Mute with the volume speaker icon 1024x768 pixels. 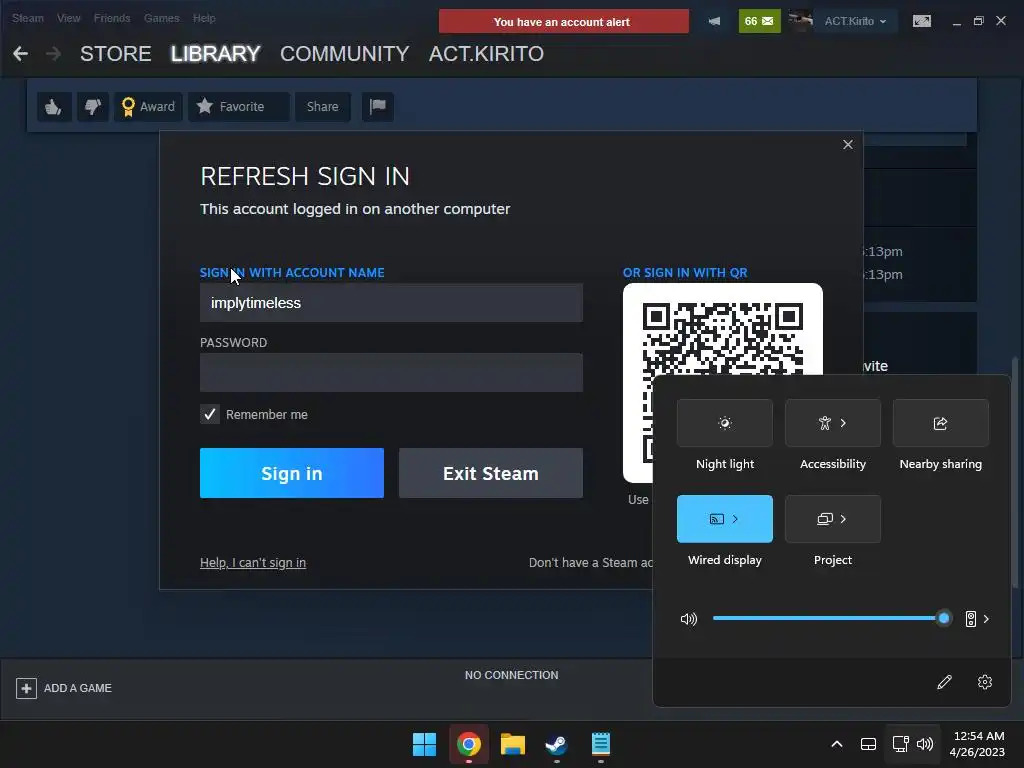pyautogui.click(x=688, y=618)
